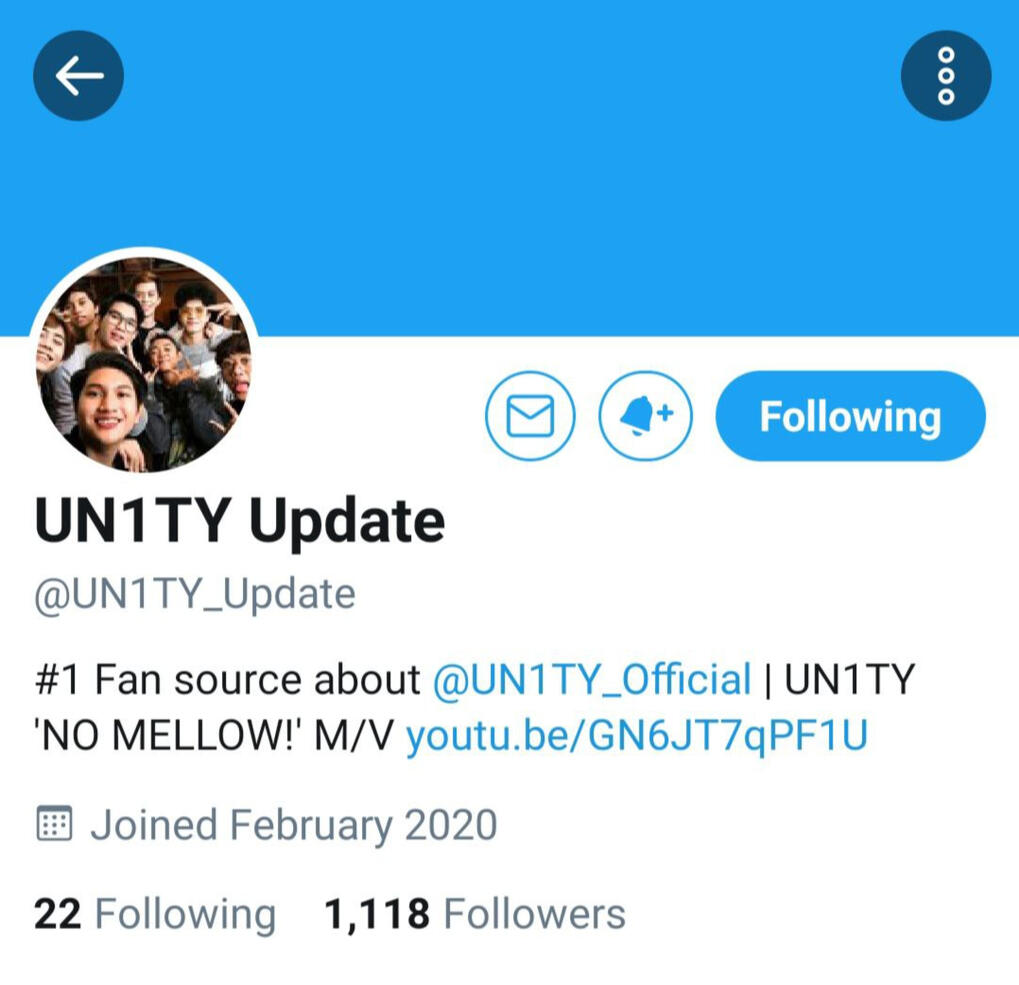Tap the envelope message icon
Image resolution: width=1019 pixels, height=985 pixels.
[530, 416]
